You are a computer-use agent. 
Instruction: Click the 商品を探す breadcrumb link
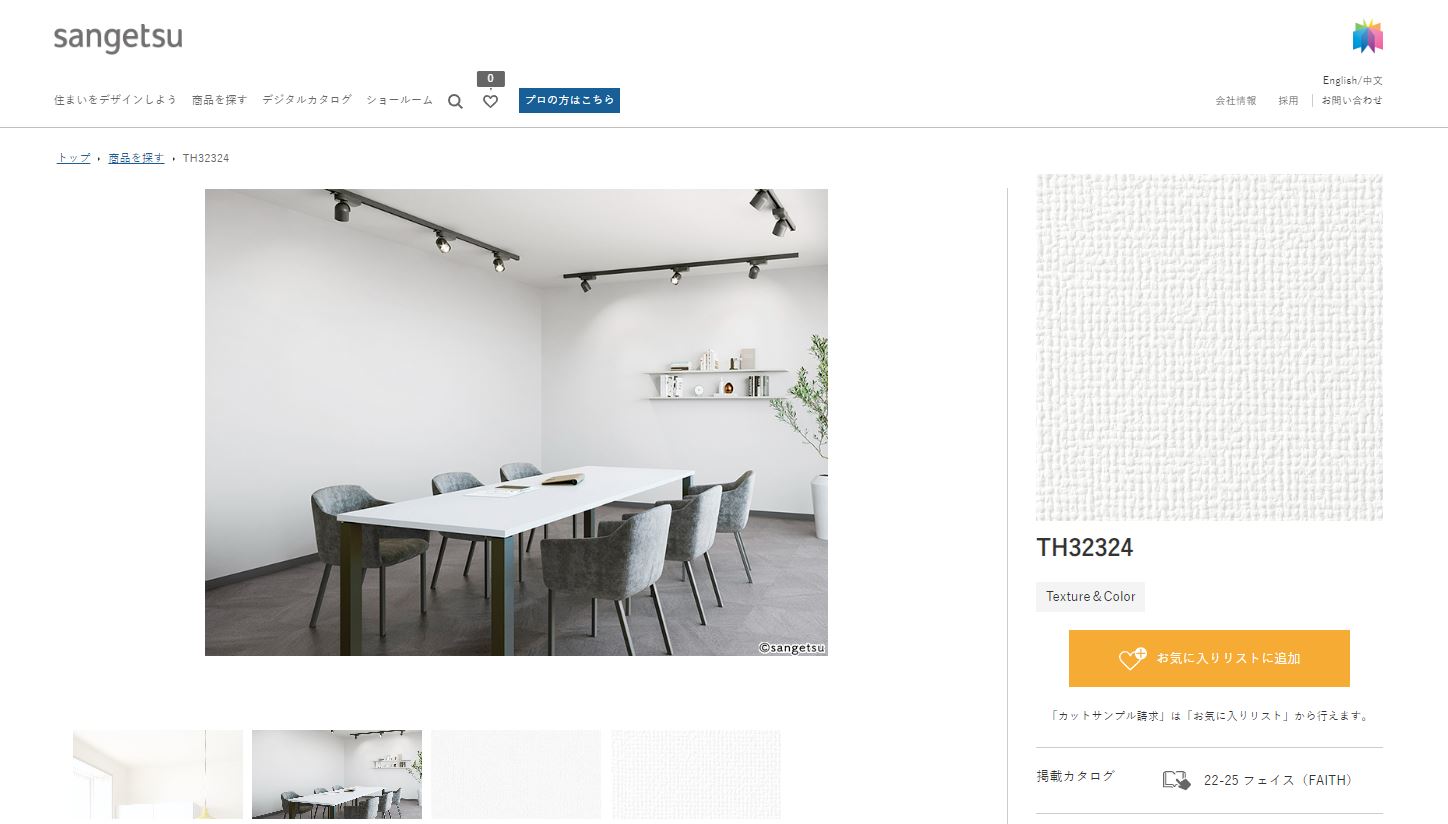coord(136,158)
